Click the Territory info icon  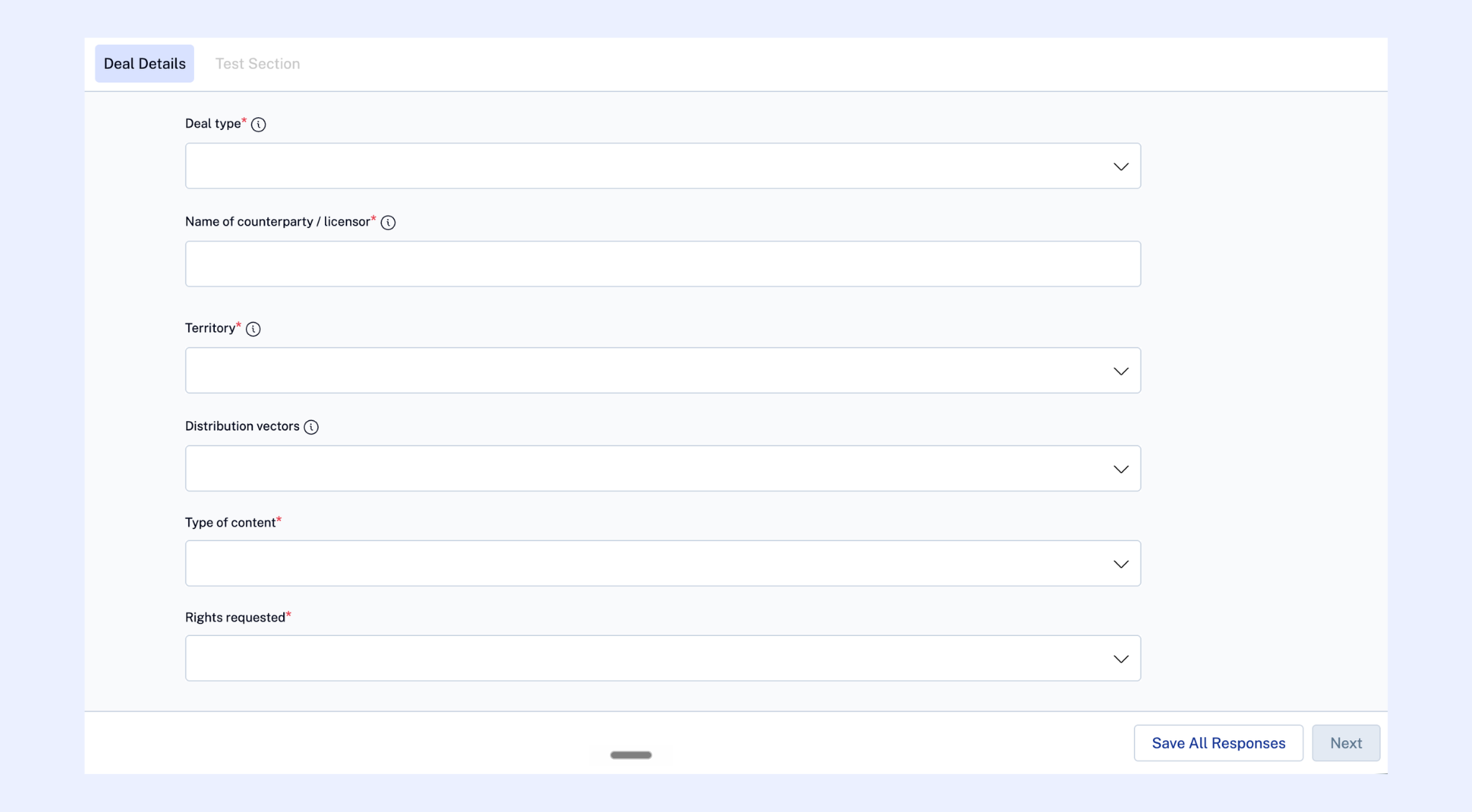tap(253, 329)
